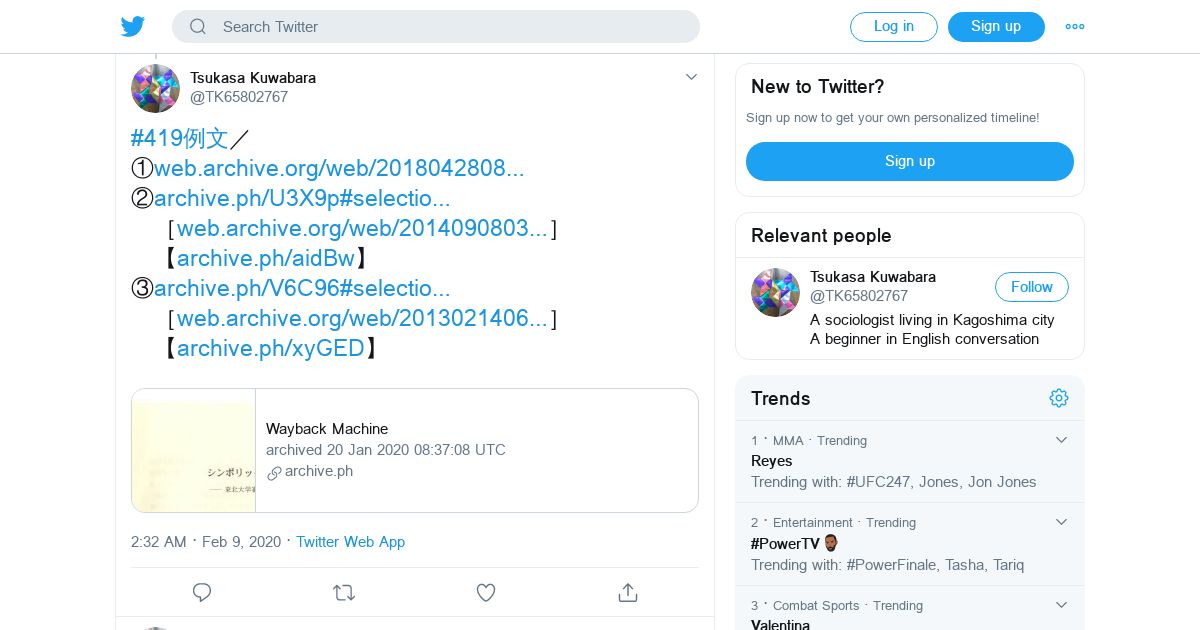This screenshot has height=630, width=1200.
Task: Open the share tweet icon
Action: coord(628,593)
